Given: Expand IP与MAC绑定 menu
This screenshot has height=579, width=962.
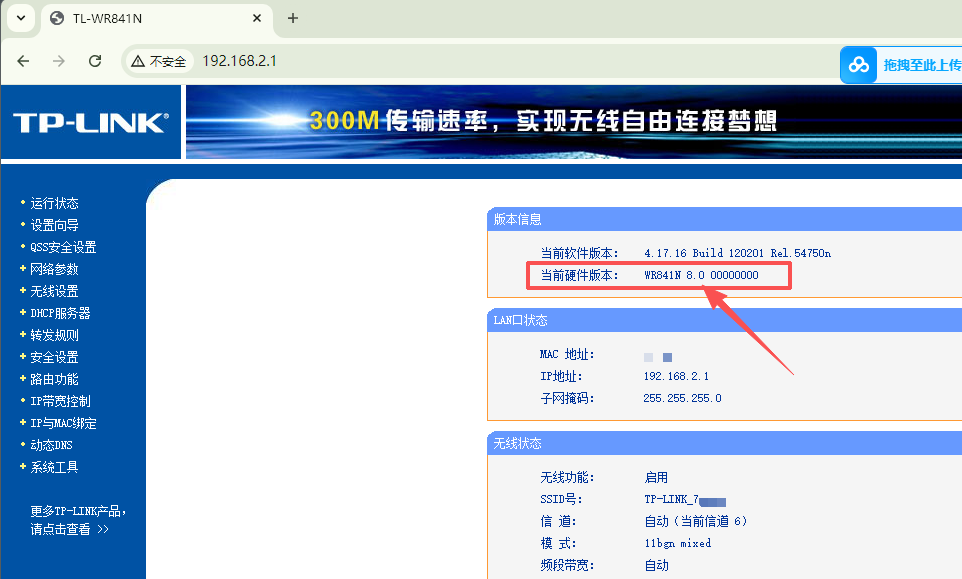Looking at the screenshot, I should [63, 423].
